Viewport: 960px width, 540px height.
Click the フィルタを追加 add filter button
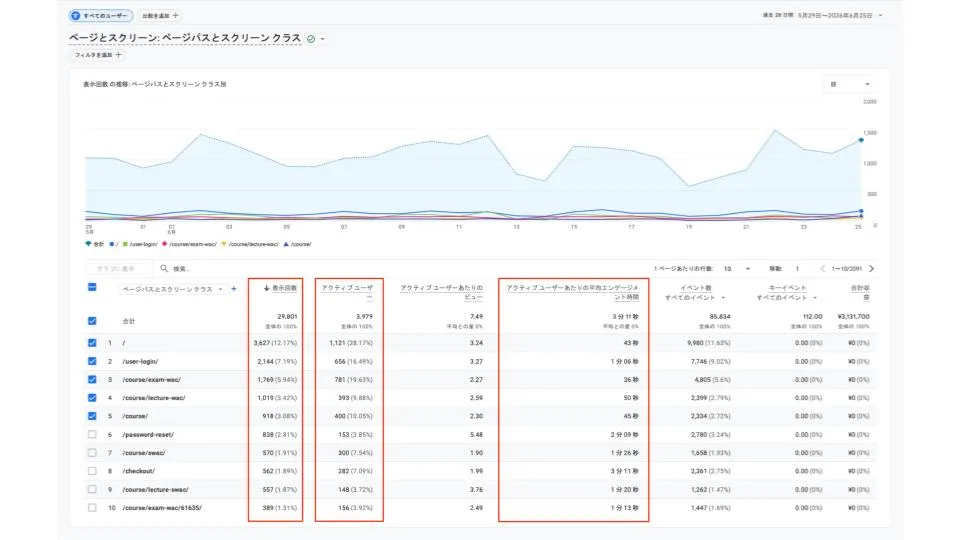pyautogui.click(x=98, y=55)
